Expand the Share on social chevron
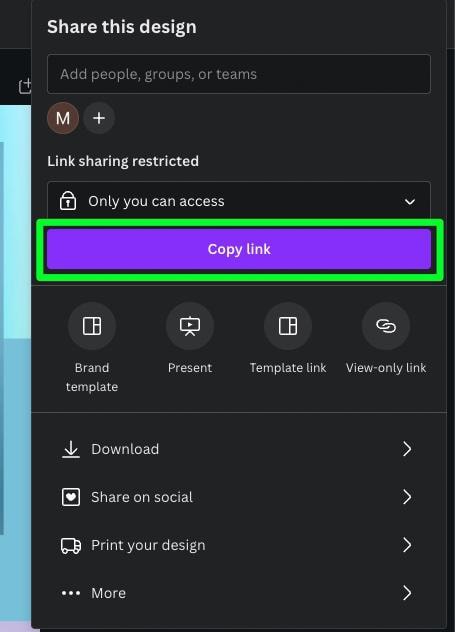 [407, 497]
